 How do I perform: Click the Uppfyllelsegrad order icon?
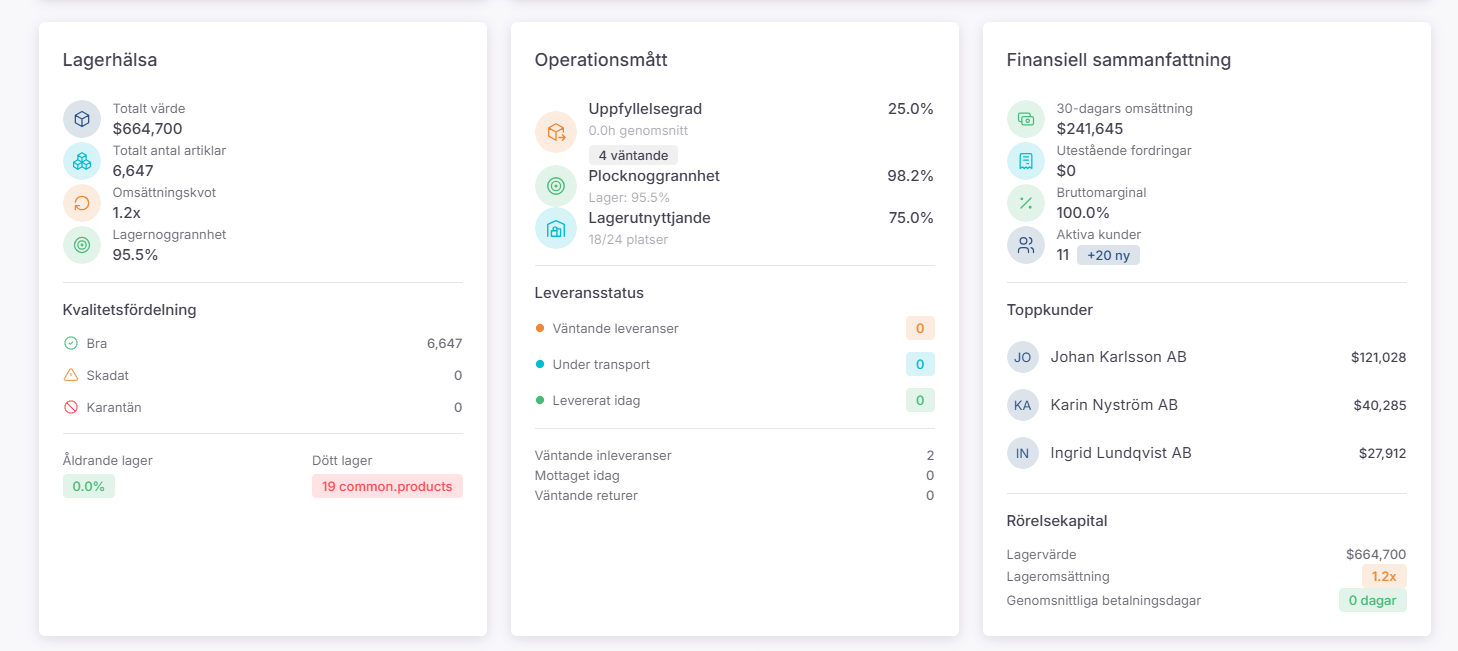[x=556, y=131]
